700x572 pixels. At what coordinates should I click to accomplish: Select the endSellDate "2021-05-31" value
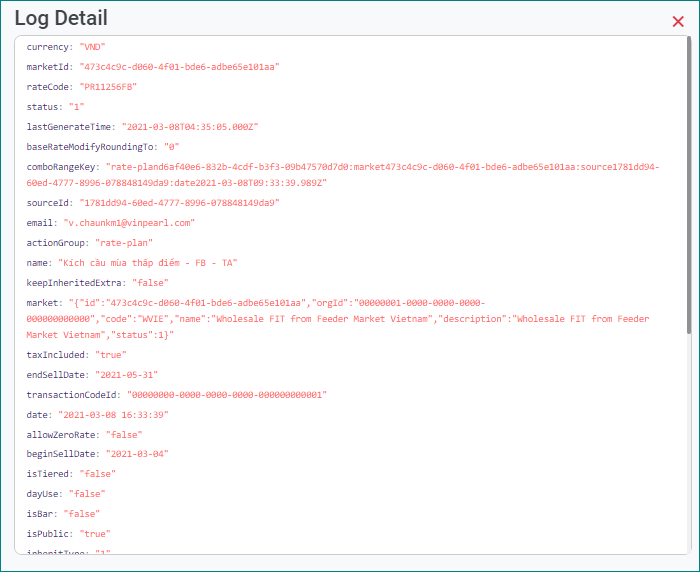point(119,375)
